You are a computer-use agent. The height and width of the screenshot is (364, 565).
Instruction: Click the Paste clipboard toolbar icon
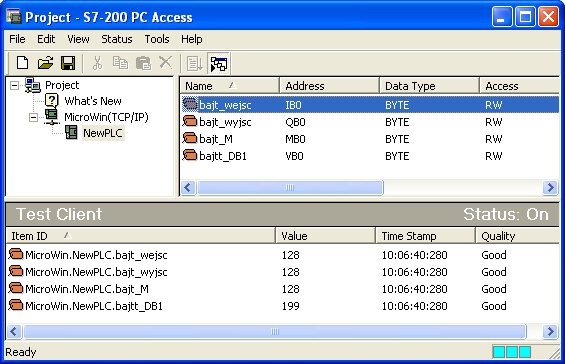tap(143, 63)
